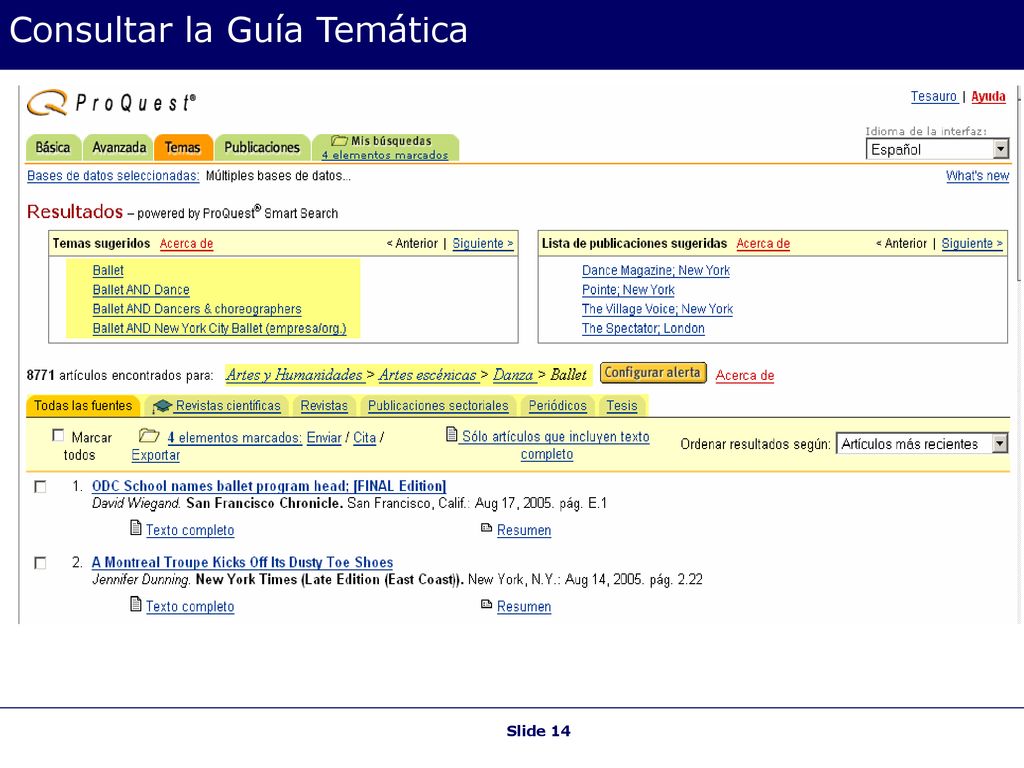Open Texto completo link for Montreal Troupe article
The image size is (1024, 768).
pyautogui.click(x=190, y=607)
